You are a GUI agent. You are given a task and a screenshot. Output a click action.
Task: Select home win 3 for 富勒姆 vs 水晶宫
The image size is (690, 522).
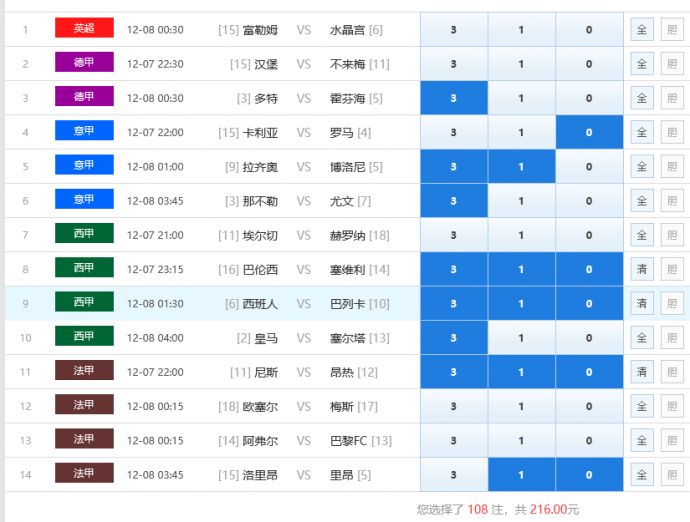[x=454, y=30]
